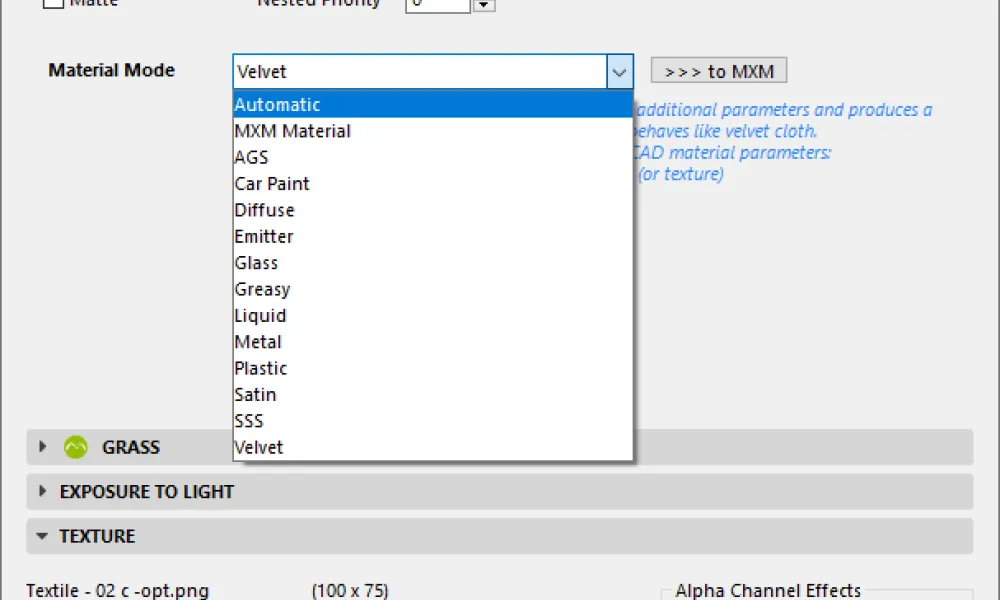Collapse the Material Mode dropdown arrow
The image size is (1000, 600).
[x=619, y=72]
